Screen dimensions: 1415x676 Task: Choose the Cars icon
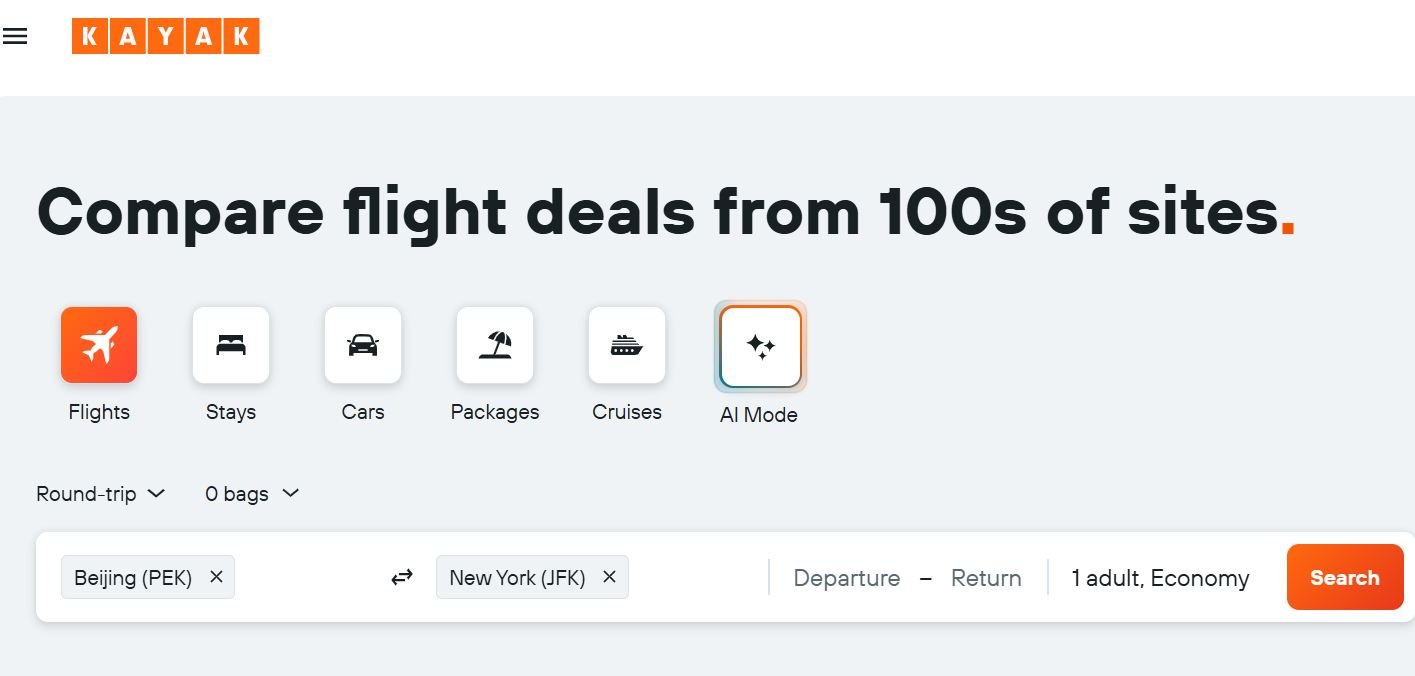pos(363,345)
